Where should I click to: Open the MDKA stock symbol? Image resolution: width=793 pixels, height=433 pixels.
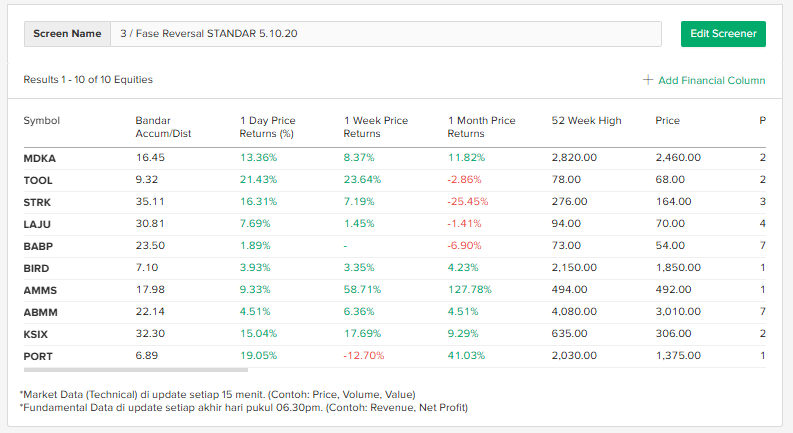pos(39,158)
